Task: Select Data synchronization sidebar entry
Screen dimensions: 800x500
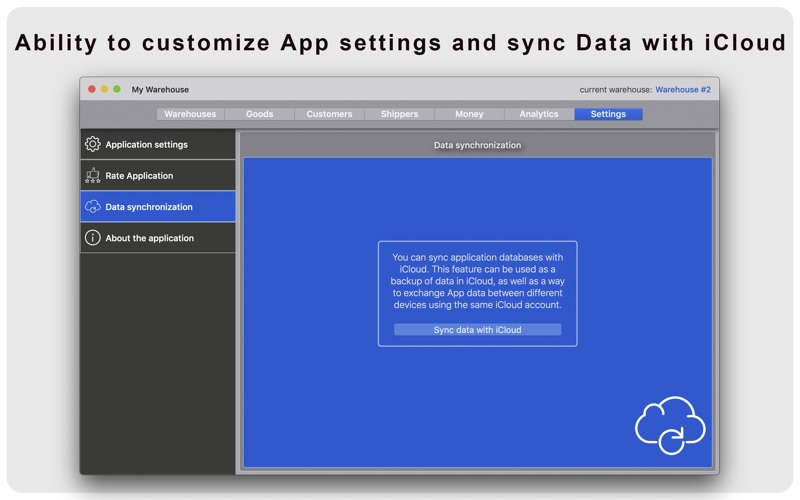Action: 158,207
